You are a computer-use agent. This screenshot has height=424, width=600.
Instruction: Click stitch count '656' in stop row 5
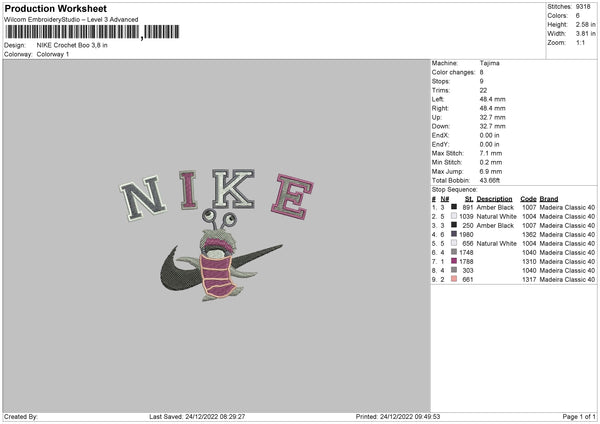(468, 243)
